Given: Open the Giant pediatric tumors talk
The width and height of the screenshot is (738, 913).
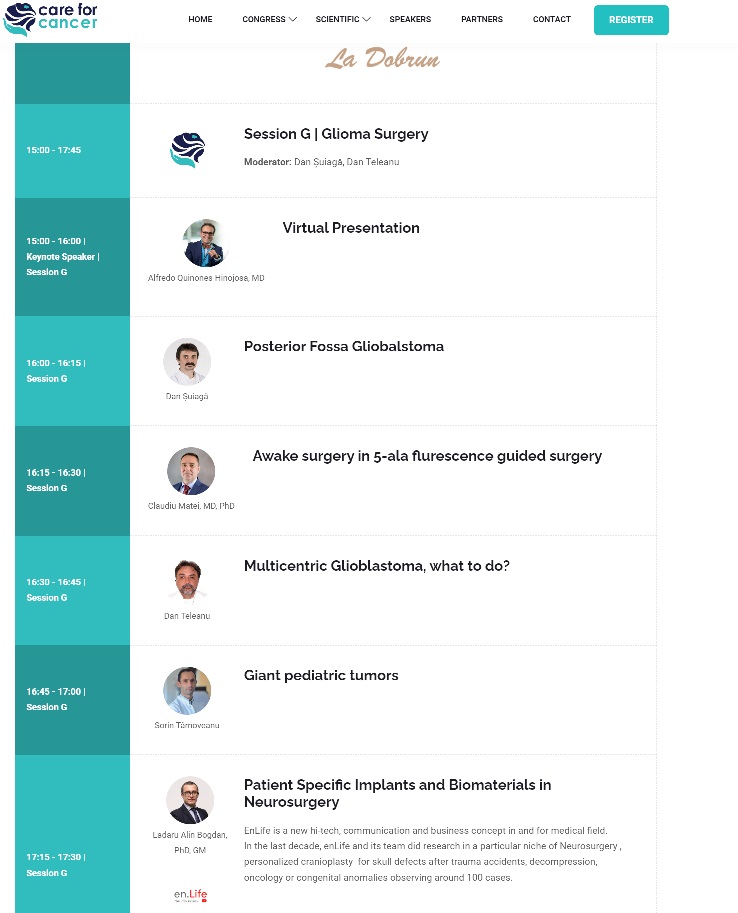Looking at the screenshot, I should pos(321,675).
